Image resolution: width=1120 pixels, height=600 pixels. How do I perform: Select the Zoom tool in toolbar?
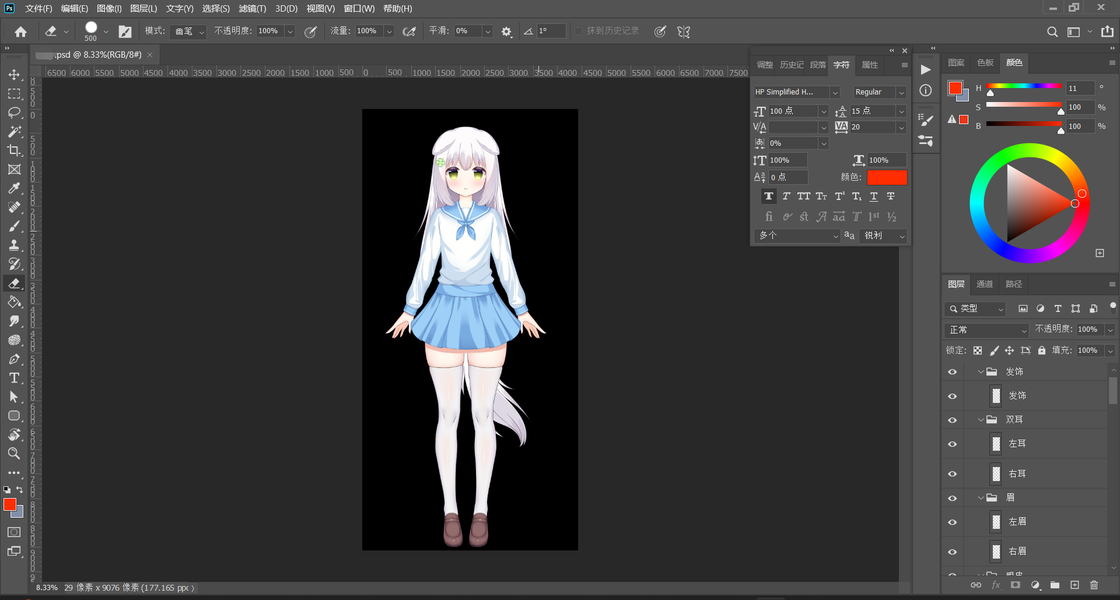pyautogui.click(x=14, y=453)
